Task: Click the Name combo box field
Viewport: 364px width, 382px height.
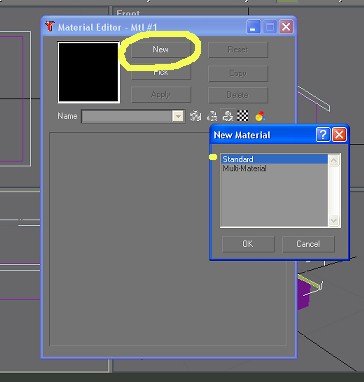Action: point(133,116)
